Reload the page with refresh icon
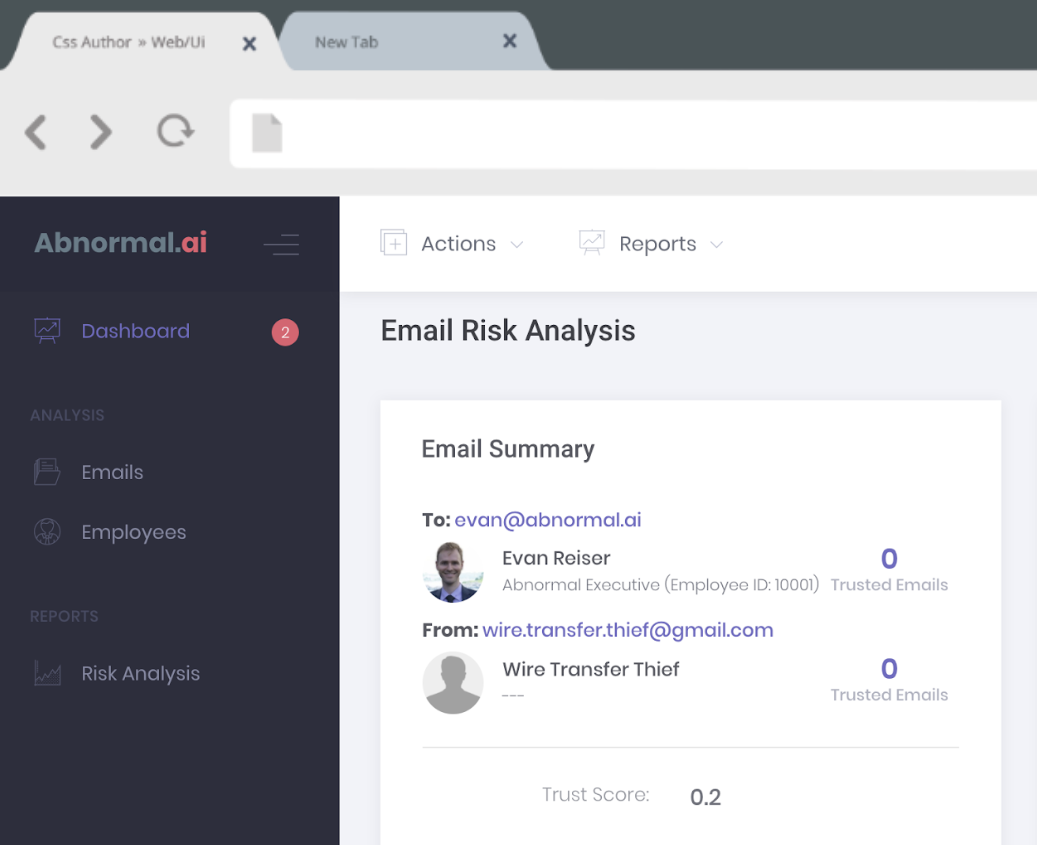 point(175,131)
